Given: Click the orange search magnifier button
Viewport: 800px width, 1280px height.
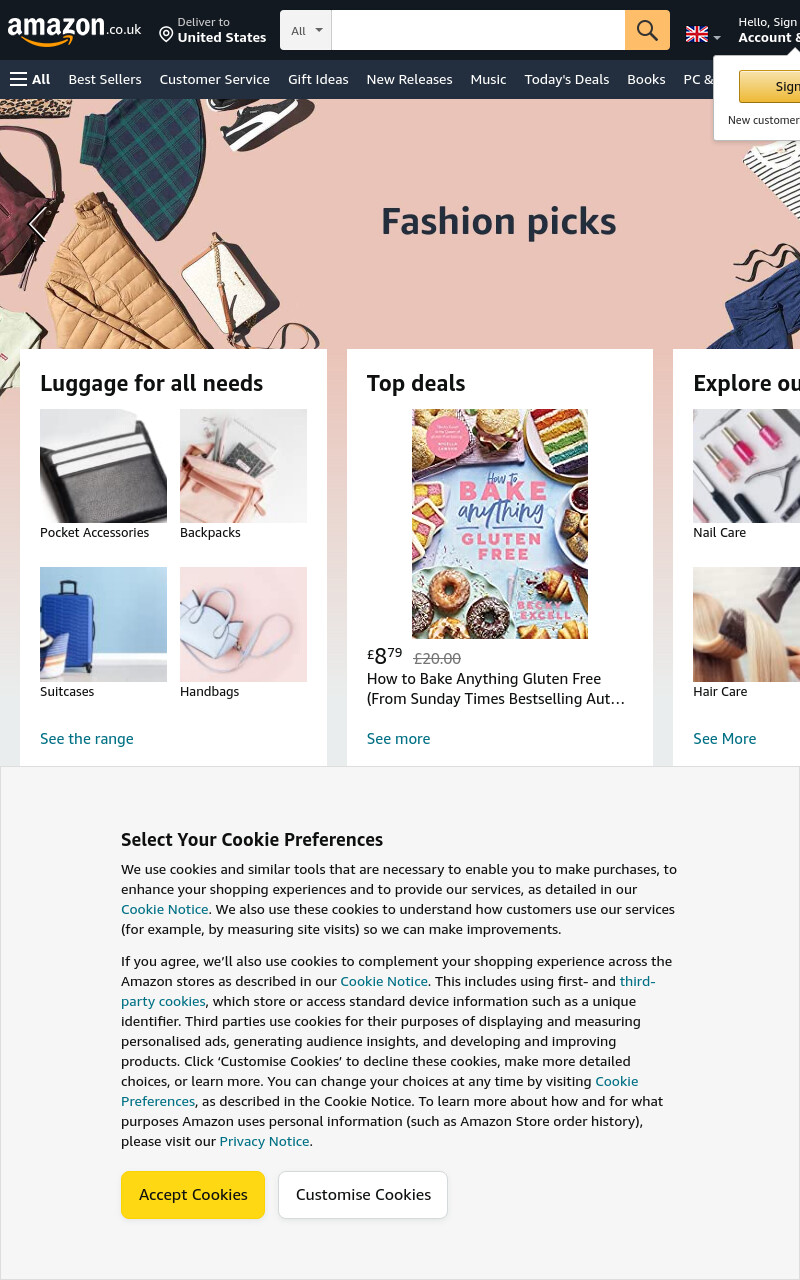Looking at the screenshot, I should (x=647, y=30).
